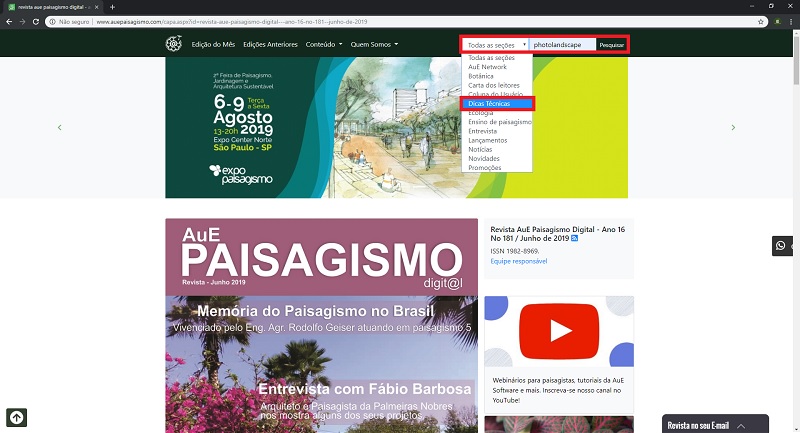Open Memória do Paisagismo no Brasil article

tap(315, 311)
